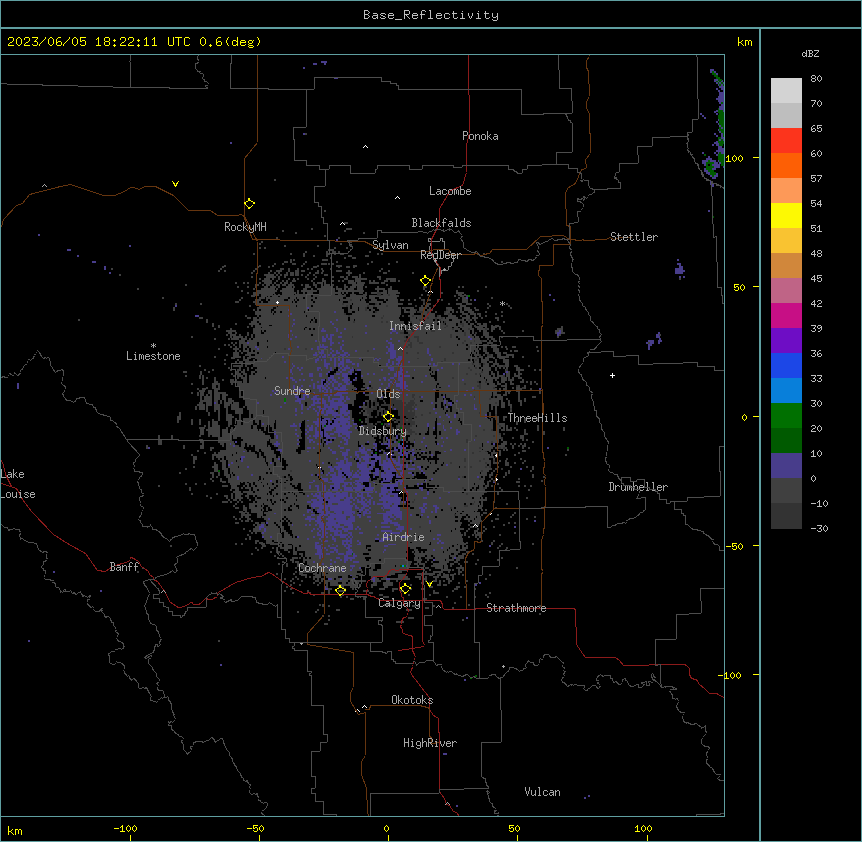This screenshot has height=842, width=862.
Task: Click the Cochrane label
Action: pos(322,568)
